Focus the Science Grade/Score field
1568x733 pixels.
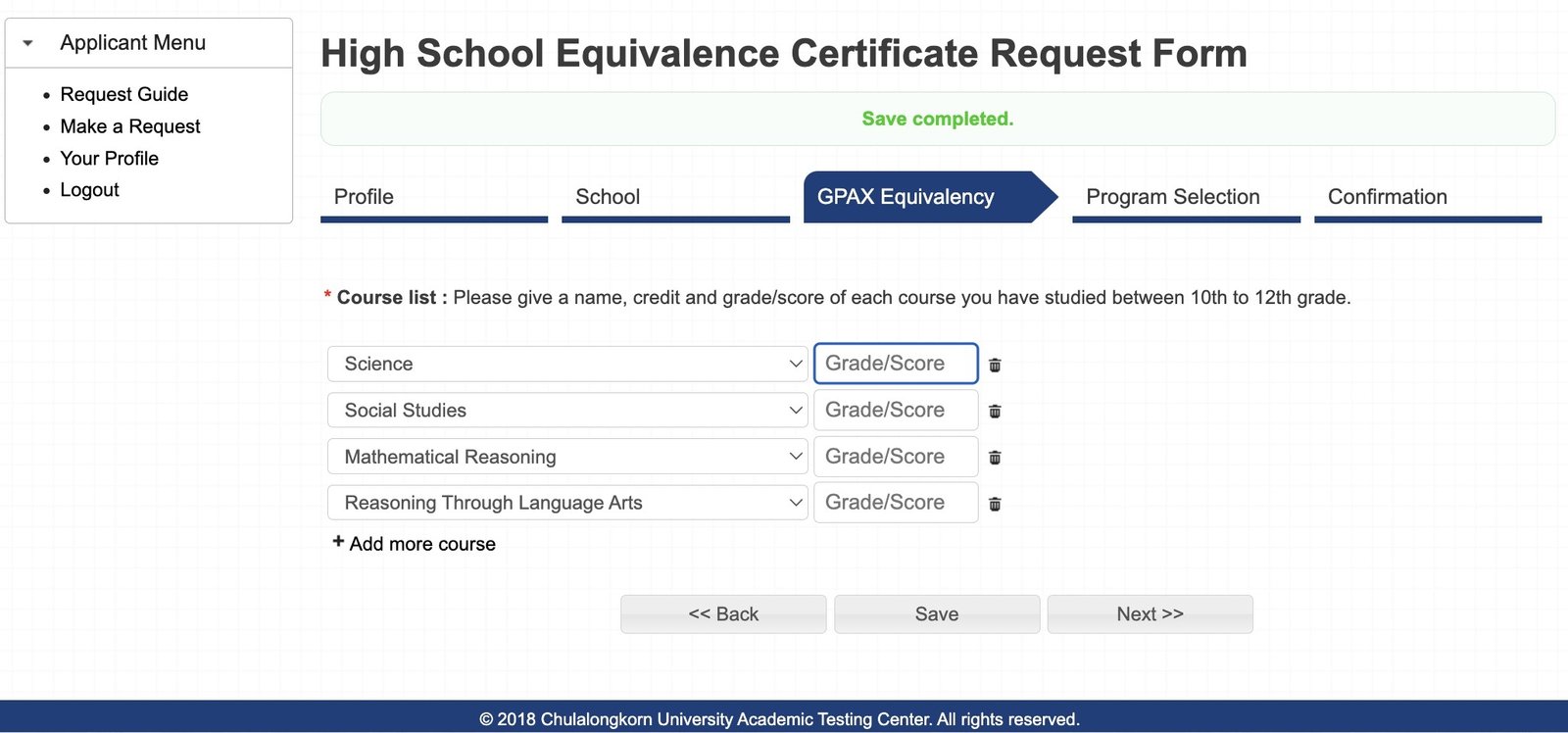896,364
